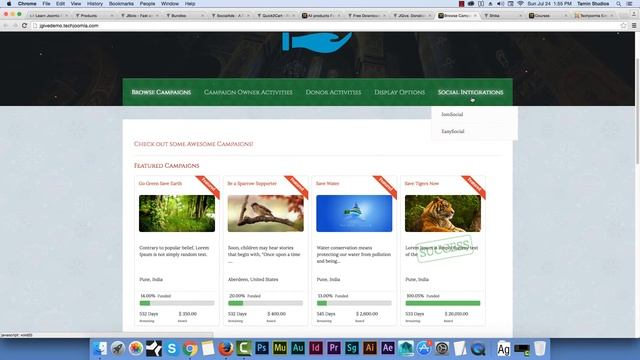Switch to the Free Download tab
Viewport: 640px width, 360px height.
366,16
